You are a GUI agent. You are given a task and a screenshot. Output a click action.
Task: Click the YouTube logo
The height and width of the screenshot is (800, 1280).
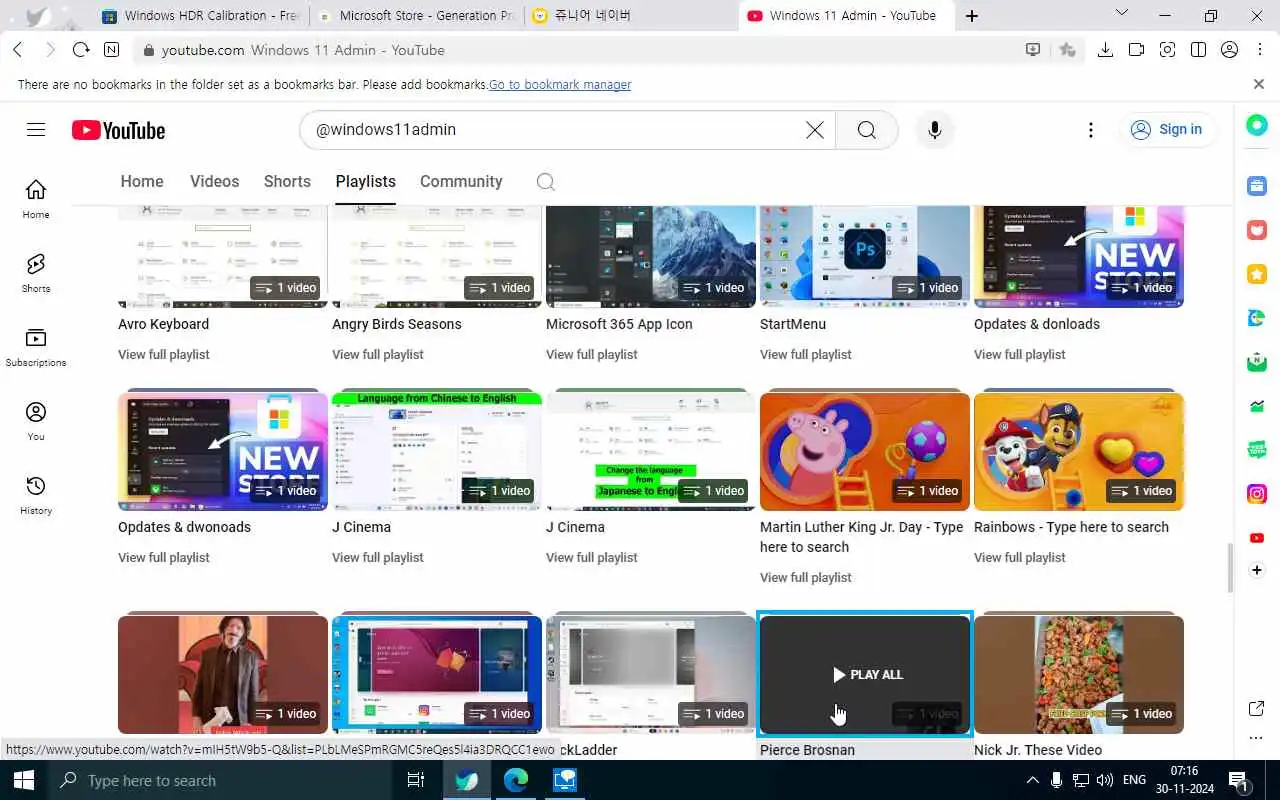tap(118, 130)
